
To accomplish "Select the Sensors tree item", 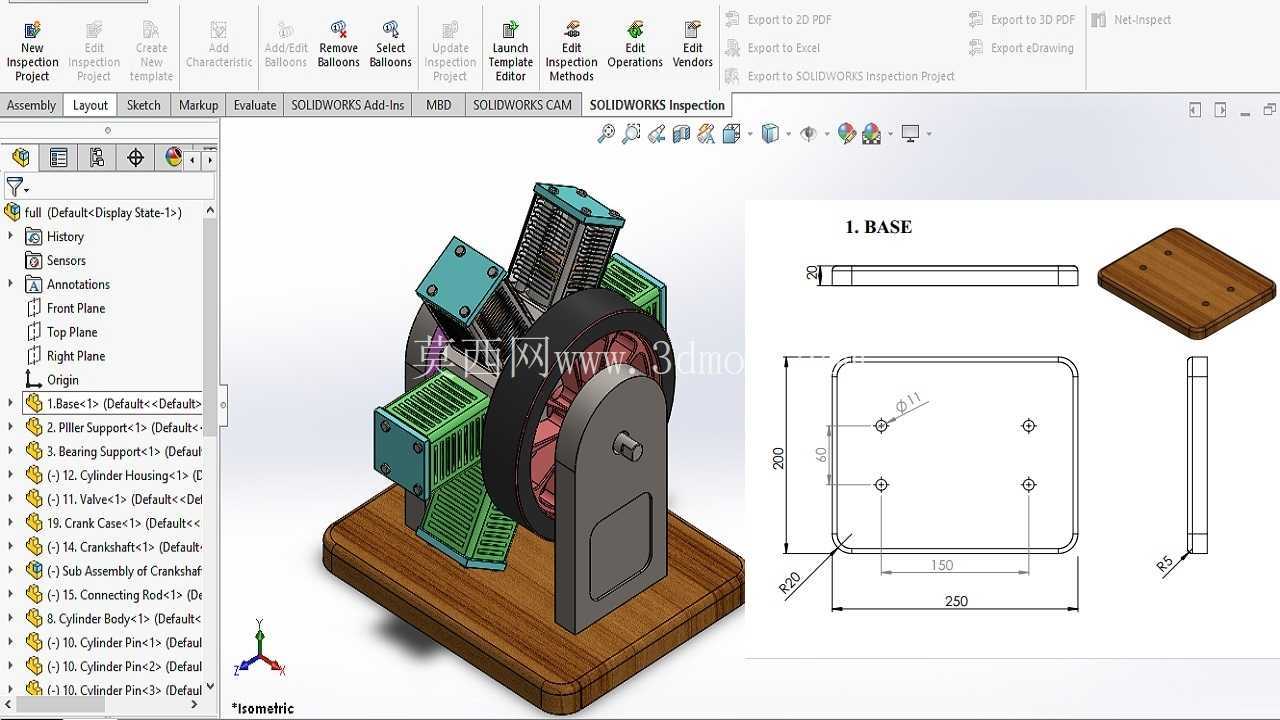I will pyautogui.click(x=56, y=260).
